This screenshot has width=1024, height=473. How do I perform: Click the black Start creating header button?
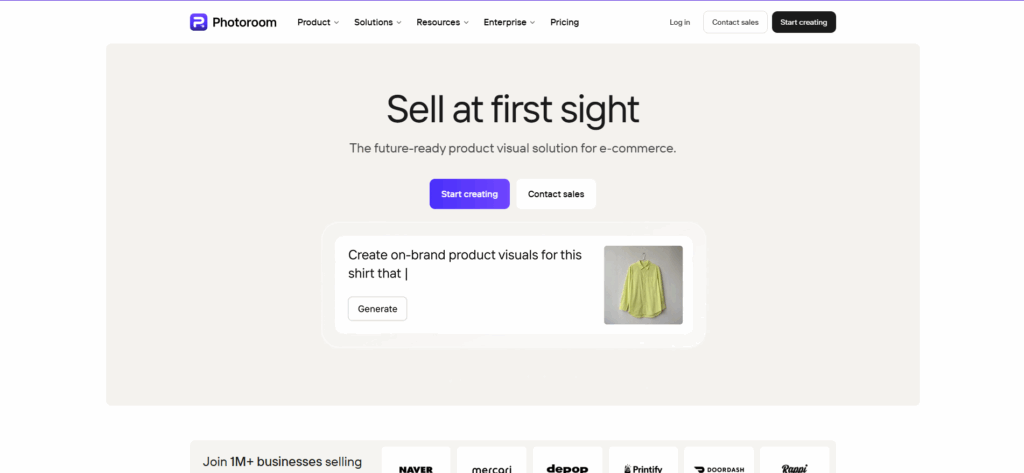pyautogui.click(x=804, y=22)
